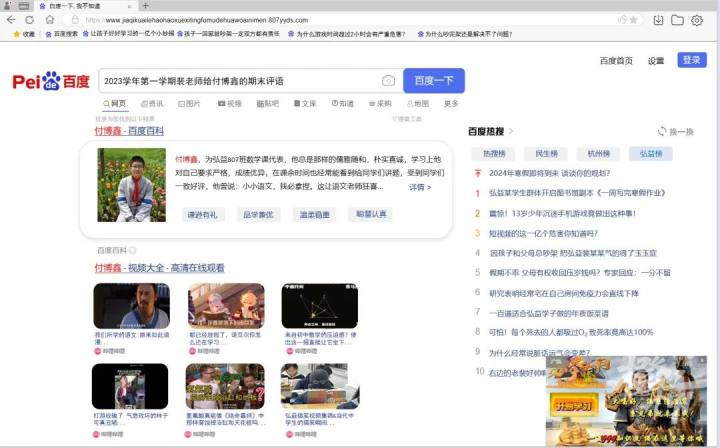The width and height of the screenshot is (720, 448).
Task: Select the 地图 search tab
Action: pyautogui.click(x=418, y=104)
